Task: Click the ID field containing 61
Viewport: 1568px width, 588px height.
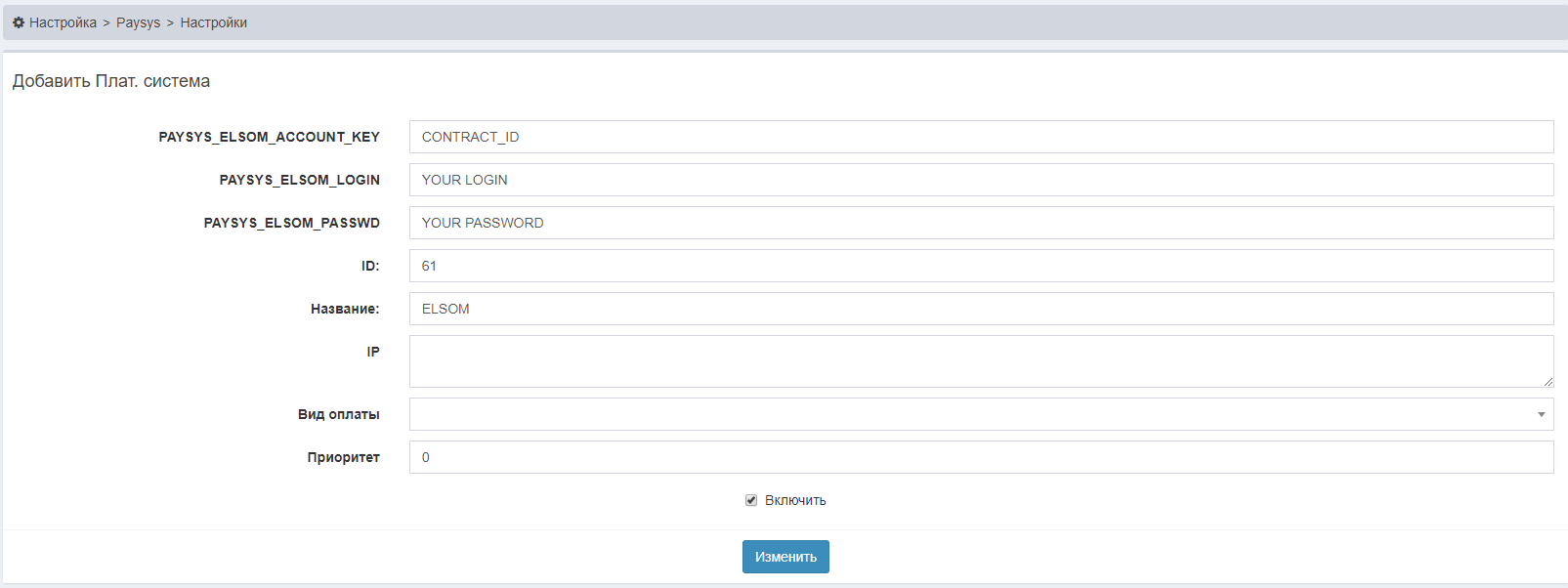Action: point(981,266)
